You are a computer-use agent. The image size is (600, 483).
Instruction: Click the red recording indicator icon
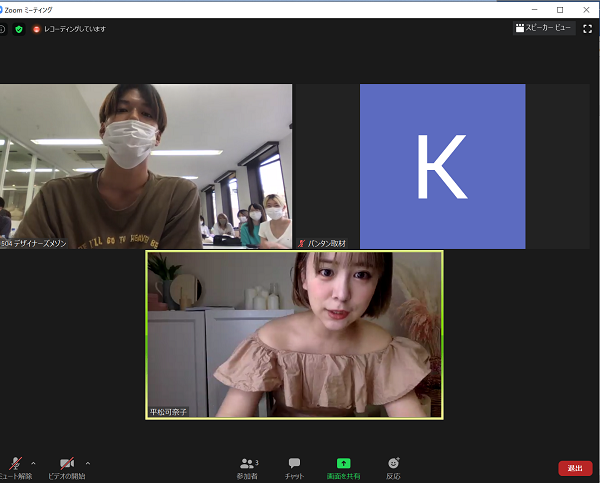pos(37,29)
